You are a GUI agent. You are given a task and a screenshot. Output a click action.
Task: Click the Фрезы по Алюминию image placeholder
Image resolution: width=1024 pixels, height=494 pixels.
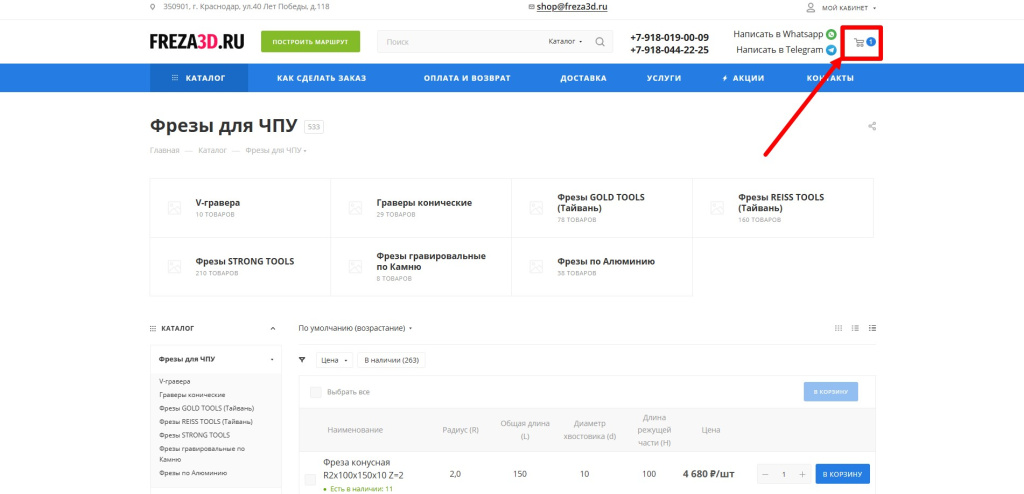(536, 267)
